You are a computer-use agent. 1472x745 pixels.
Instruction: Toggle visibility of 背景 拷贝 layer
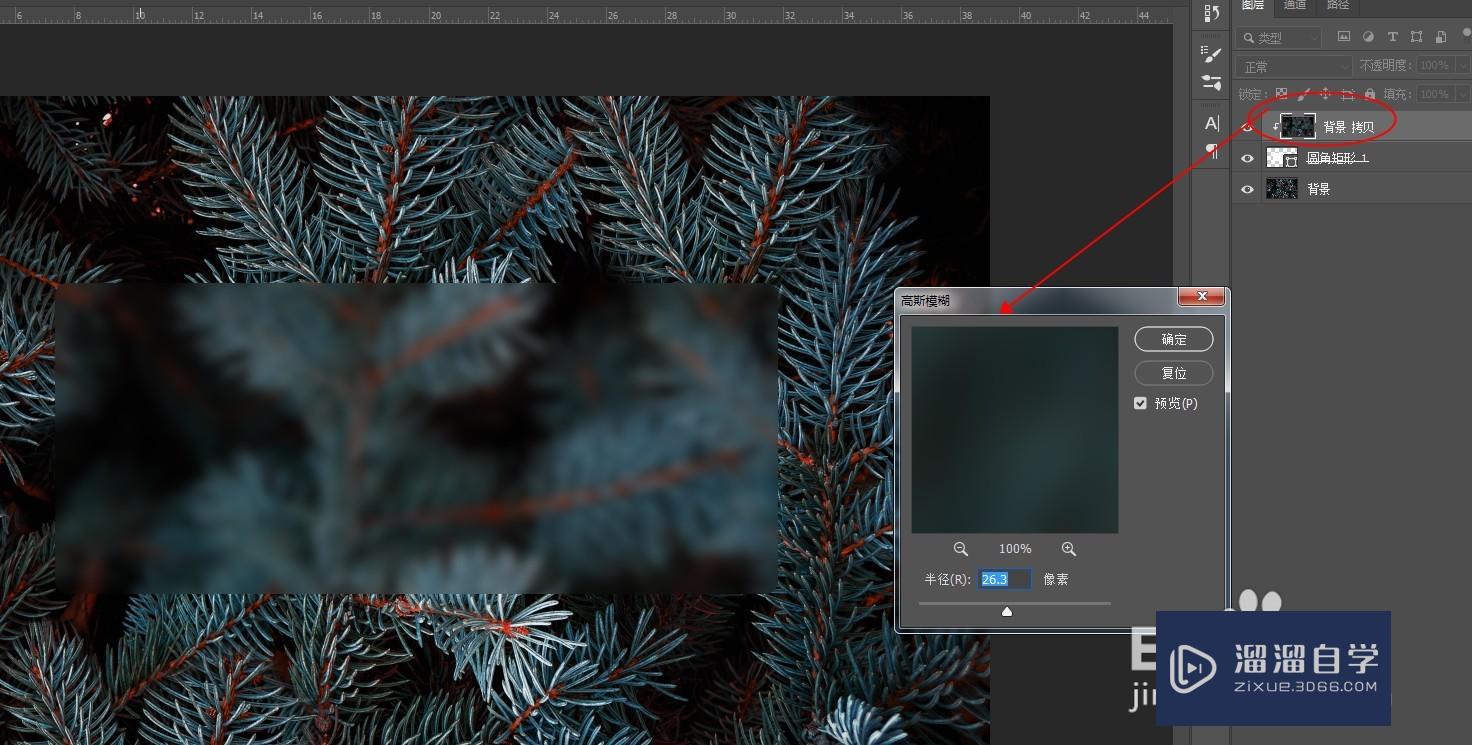tap(1247, 127)
